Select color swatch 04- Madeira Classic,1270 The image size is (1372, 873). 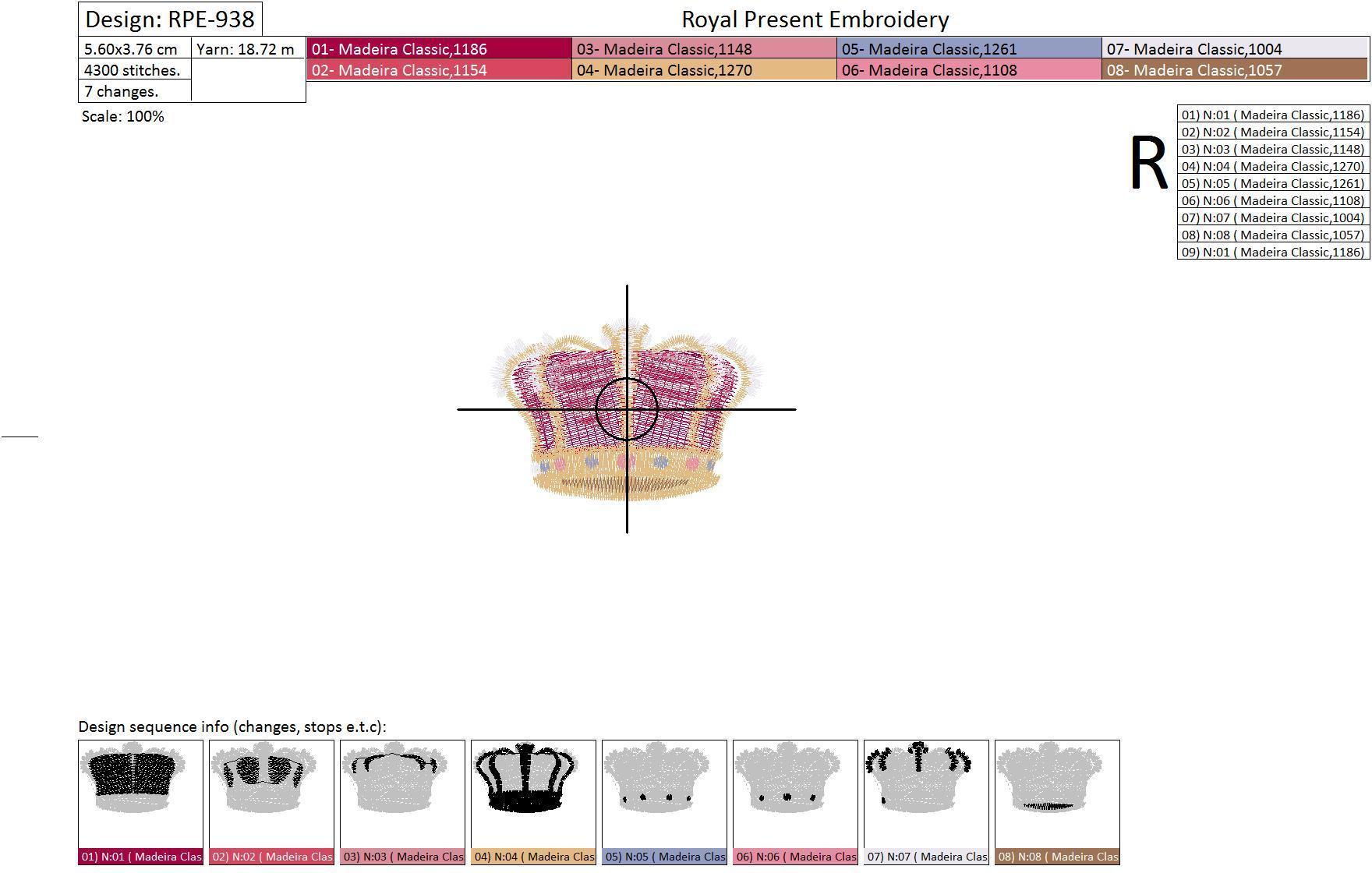pos(704,69)
